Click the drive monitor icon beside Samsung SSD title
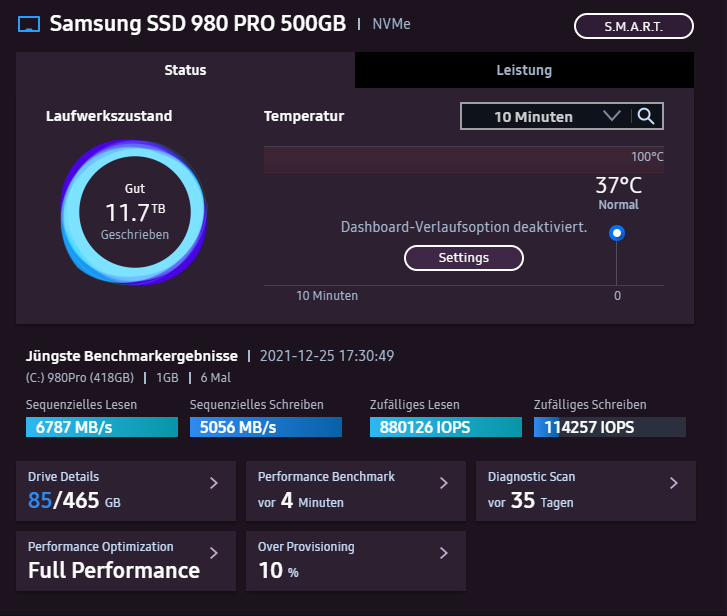The width and height of the screenshot is (727, 616). (x=29, y=24)
